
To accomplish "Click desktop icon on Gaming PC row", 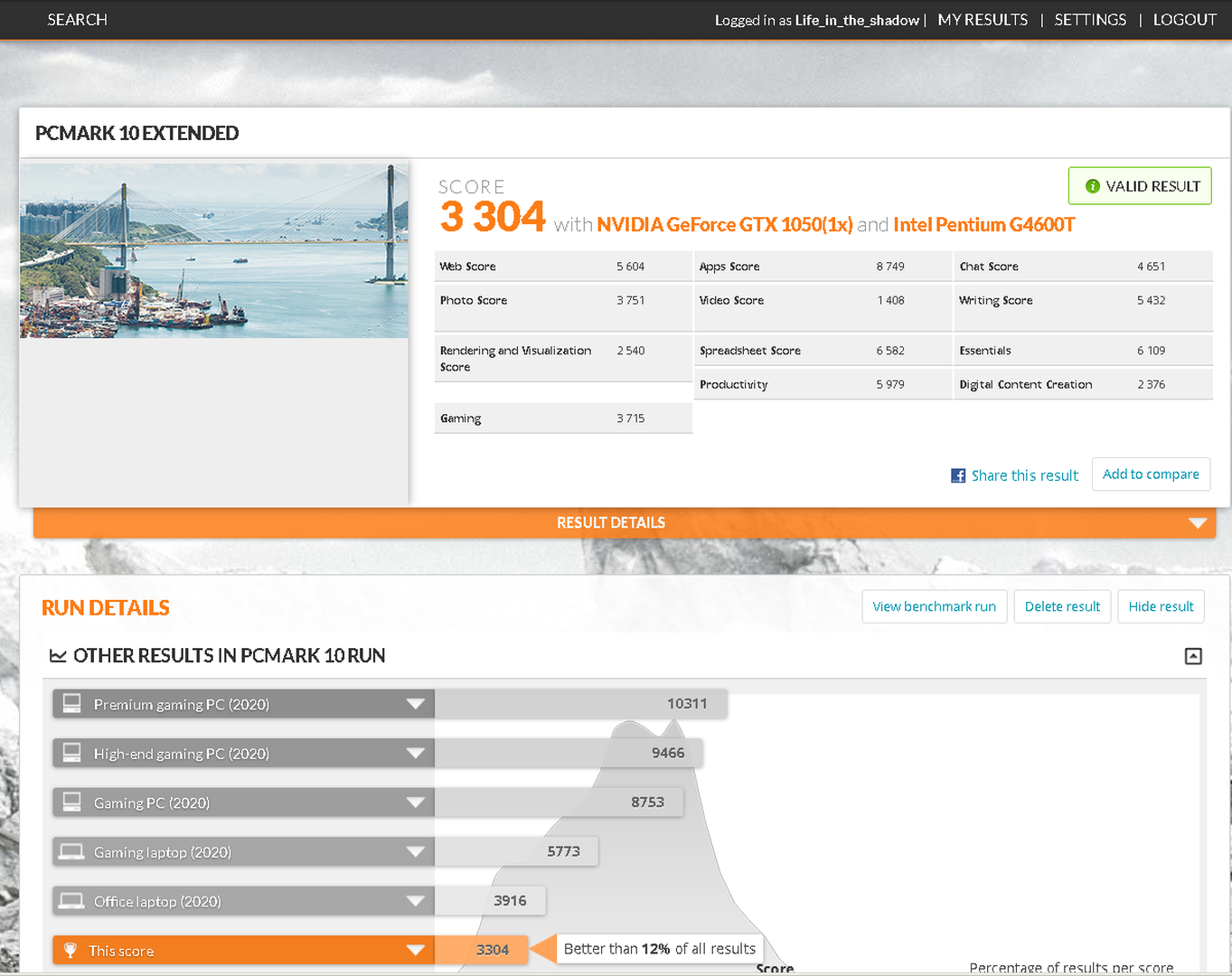I will click(71, 802).
